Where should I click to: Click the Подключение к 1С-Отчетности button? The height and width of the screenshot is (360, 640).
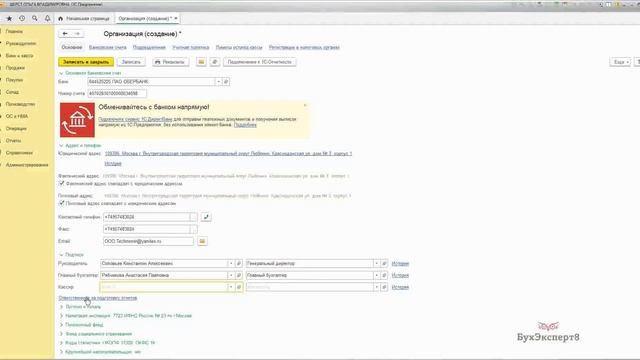tap(260, 62)
